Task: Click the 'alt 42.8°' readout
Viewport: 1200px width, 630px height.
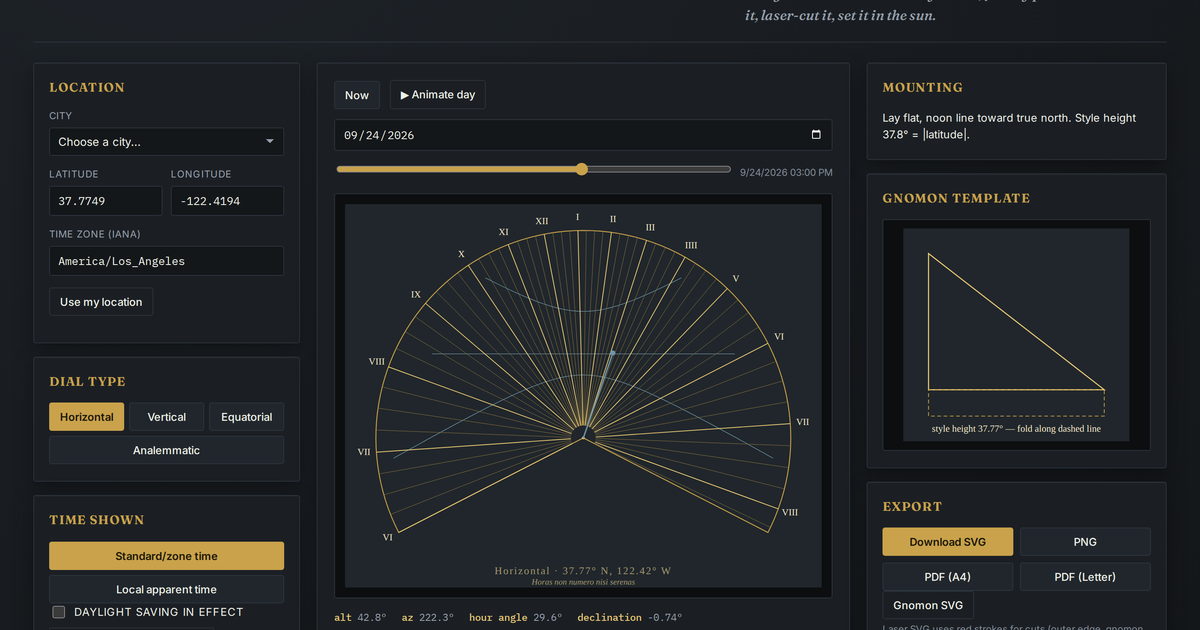Action: pyautogui.click(x=360, y=618)
